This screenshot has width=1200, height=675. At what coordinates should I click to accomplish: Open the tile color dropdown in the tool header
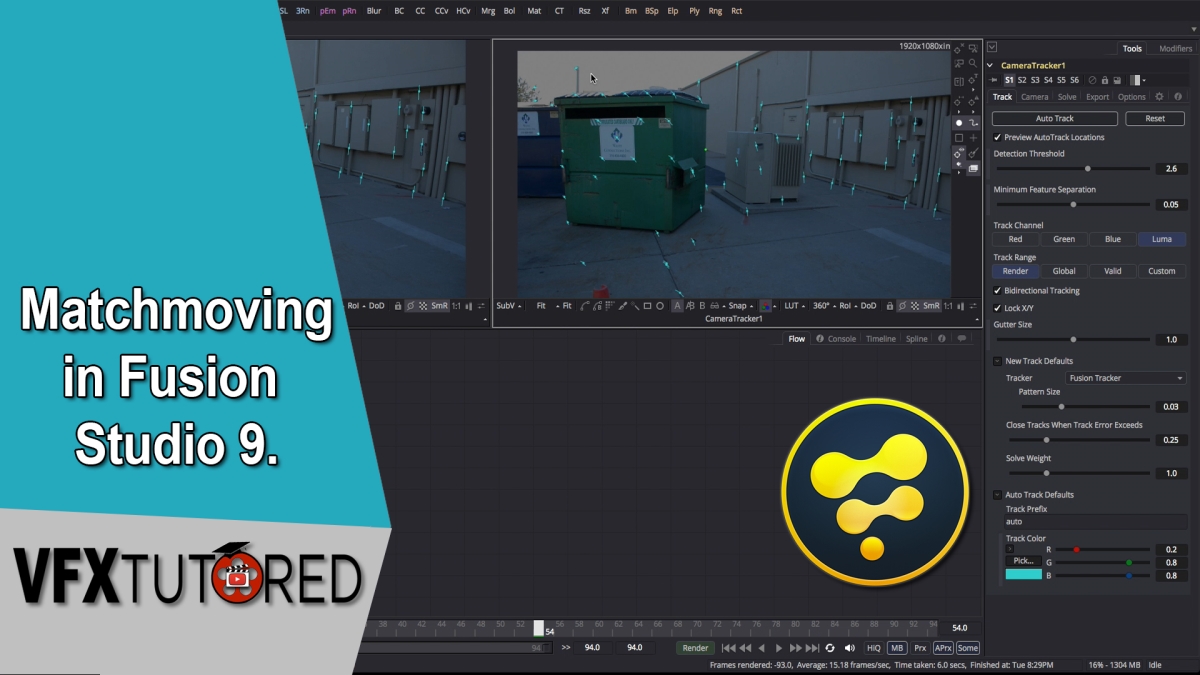coord(1138,80)
